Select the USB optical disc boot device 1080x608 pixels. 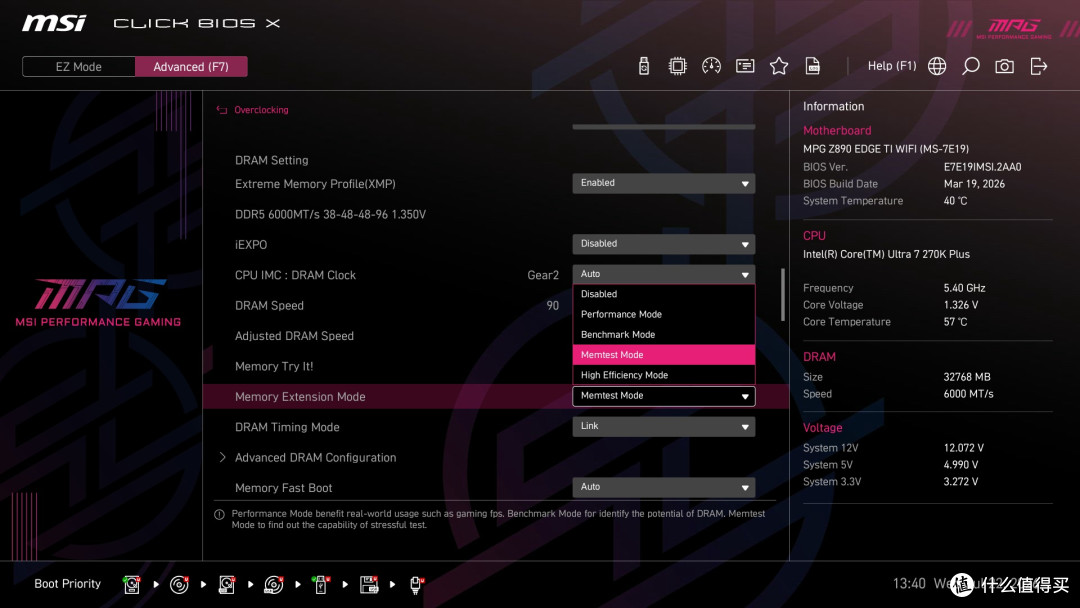click(273, 585)
